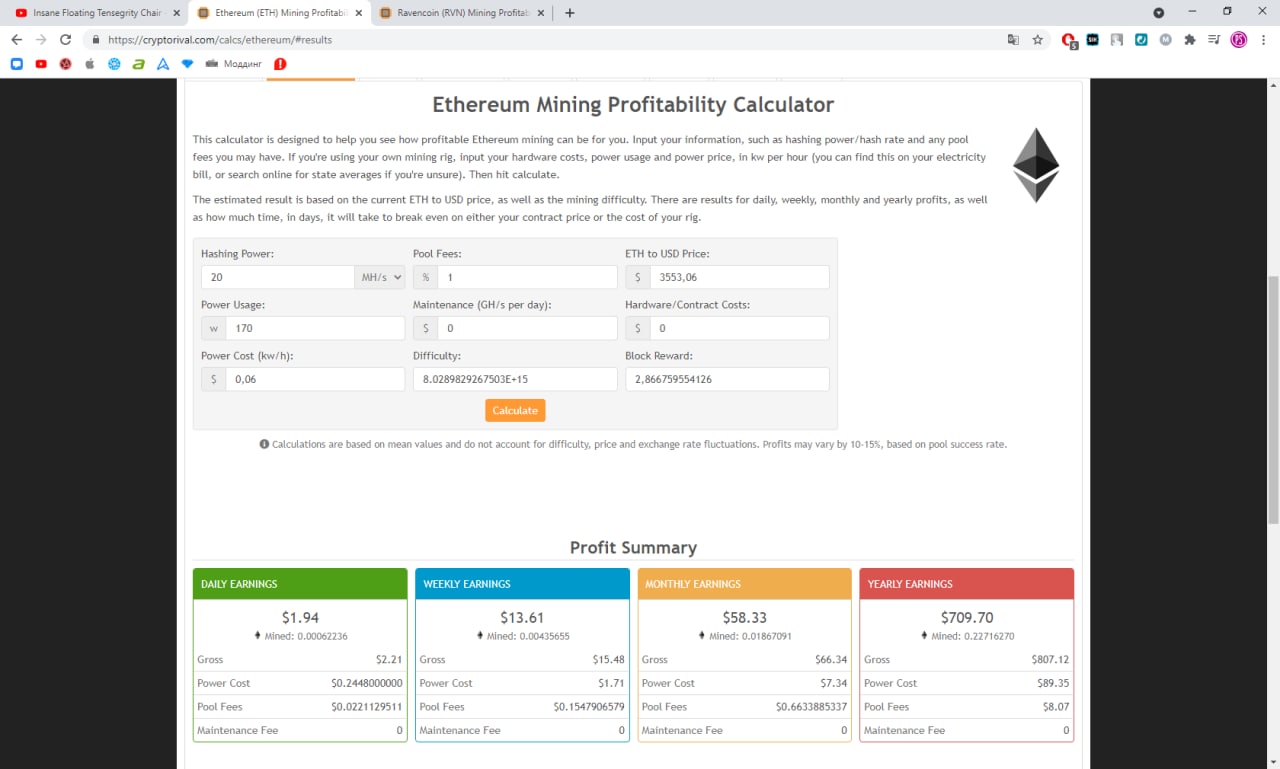Click the monthly Pool Fees $0.6633885337 value

coord(811,707)
